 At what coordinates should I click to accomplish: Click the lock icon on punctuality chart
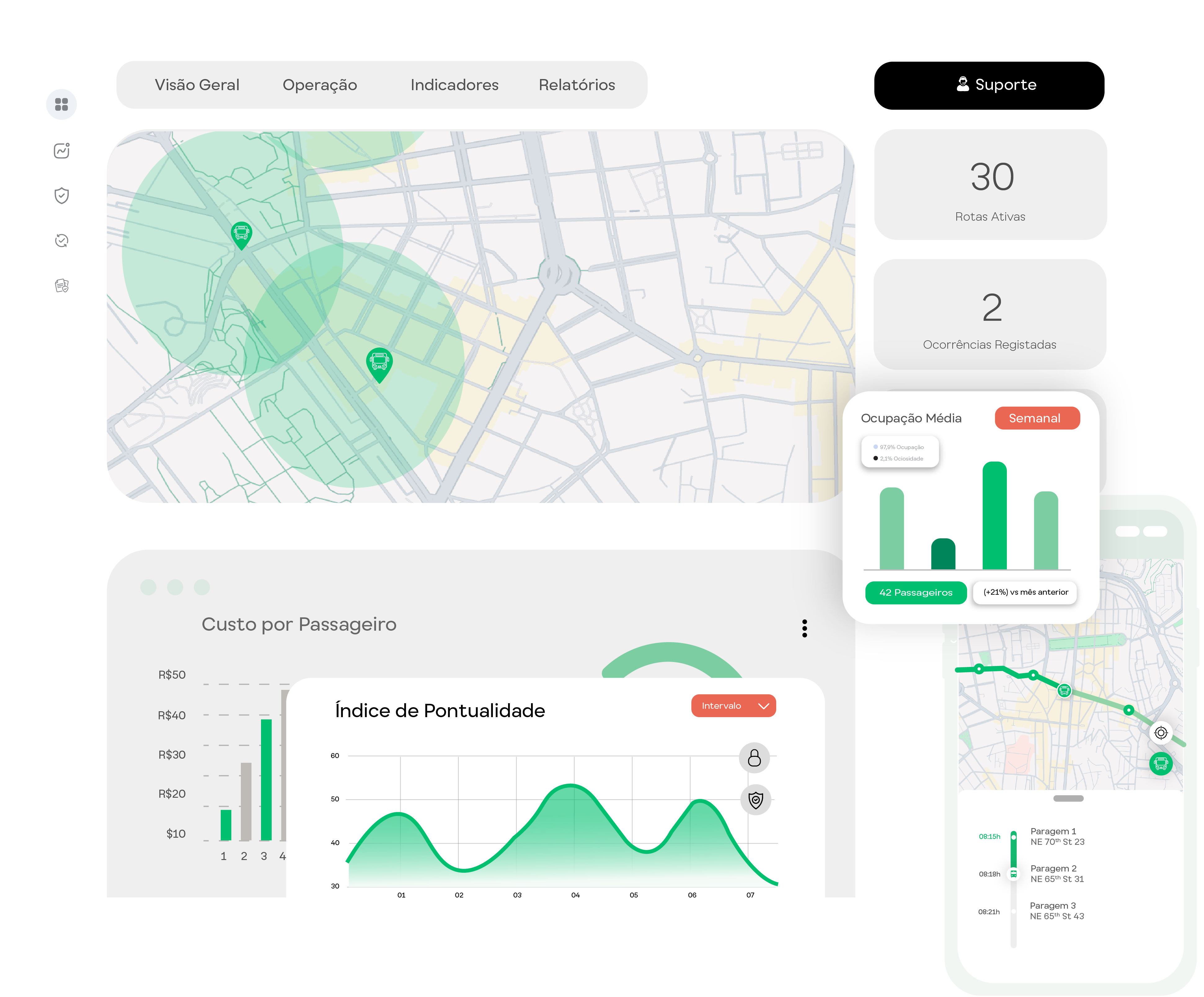755,758
